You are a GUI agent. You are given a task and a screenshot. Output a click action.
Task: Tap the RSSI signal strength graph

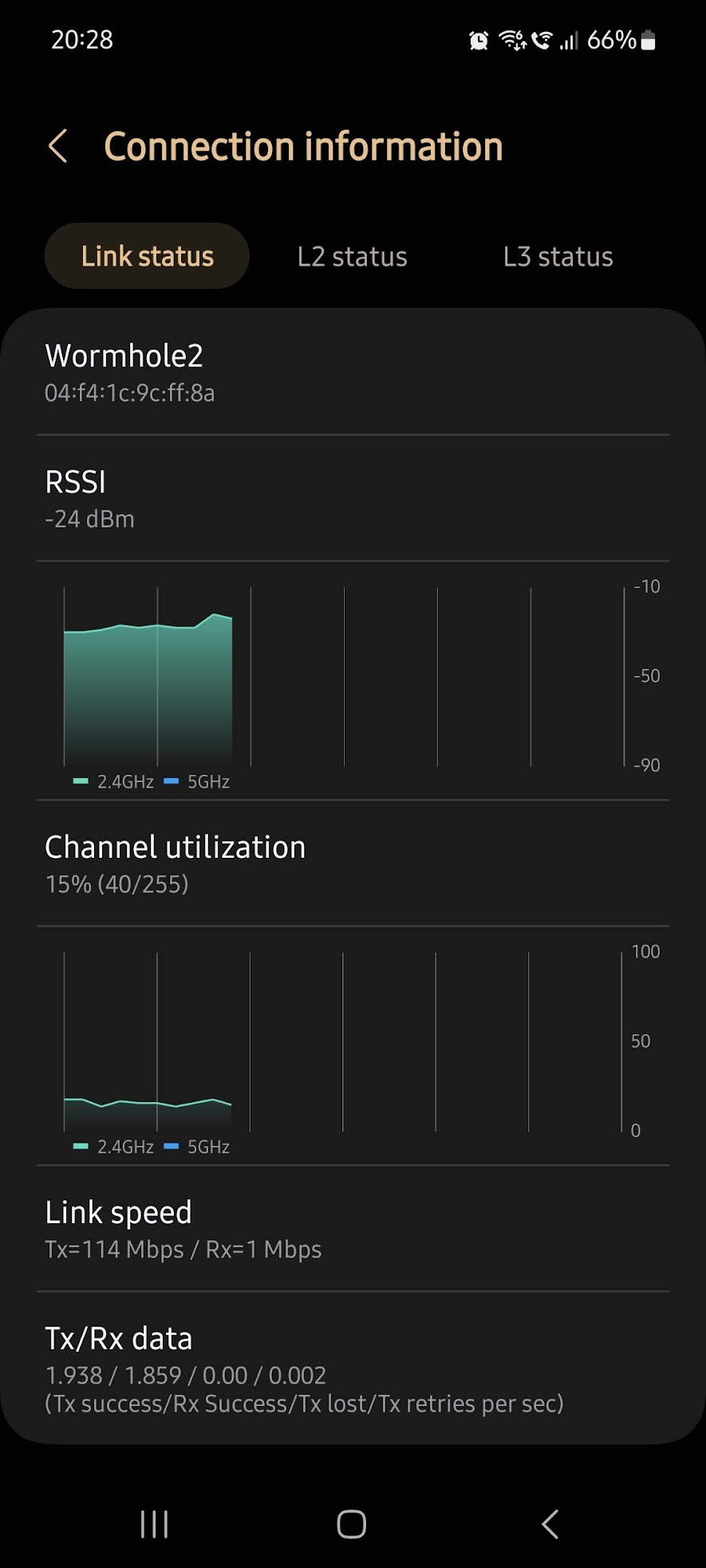tap(343, 678)
